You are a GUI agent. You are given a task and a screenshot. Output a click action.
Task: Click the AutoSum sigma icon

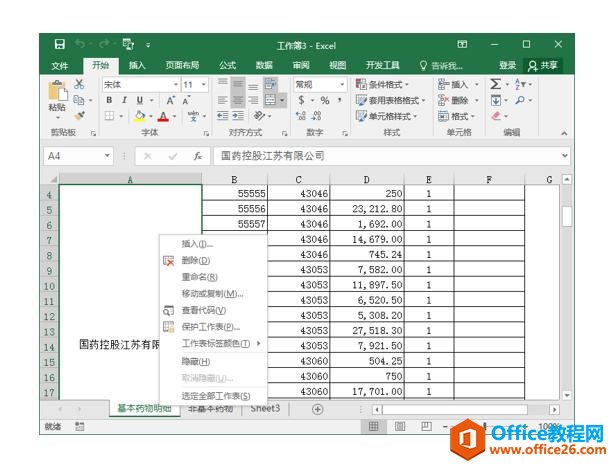pos(495,84)
